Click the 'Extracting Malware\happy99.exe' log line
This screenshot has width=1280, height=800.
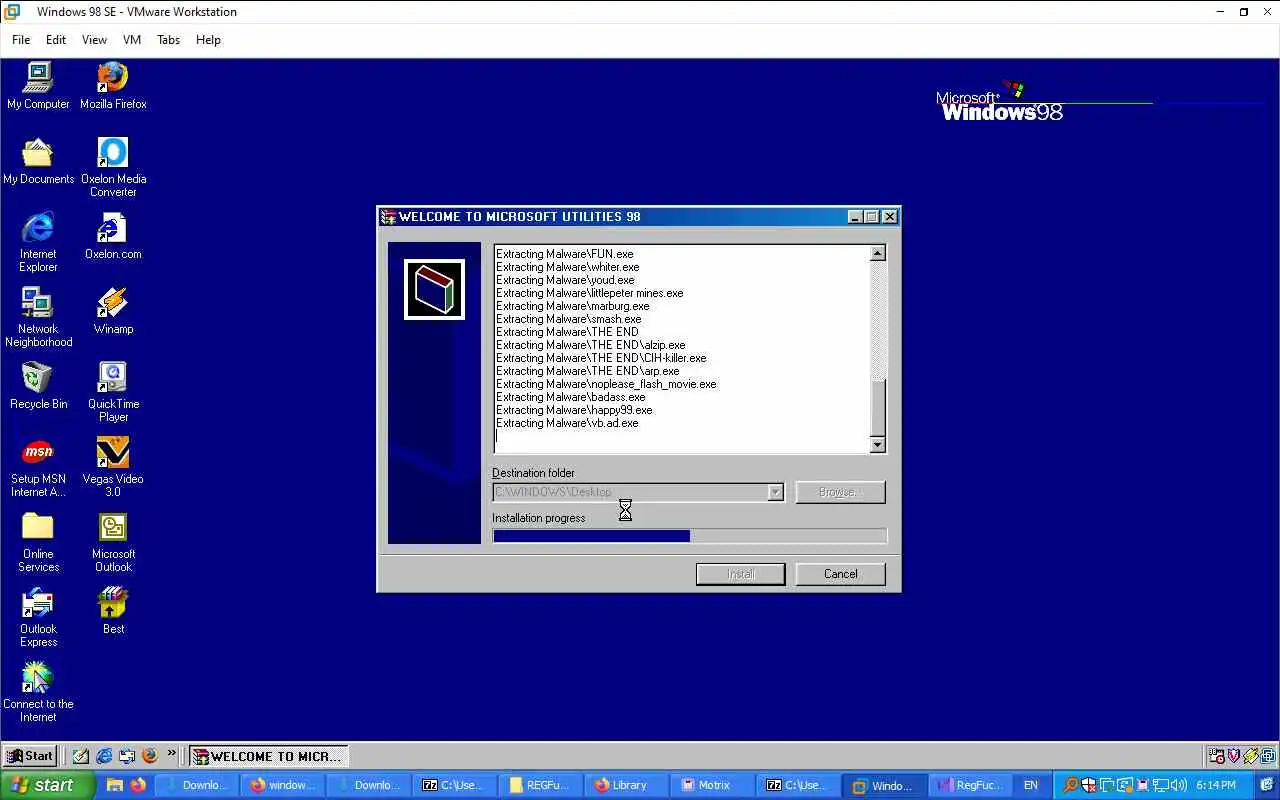coord(574,410)
